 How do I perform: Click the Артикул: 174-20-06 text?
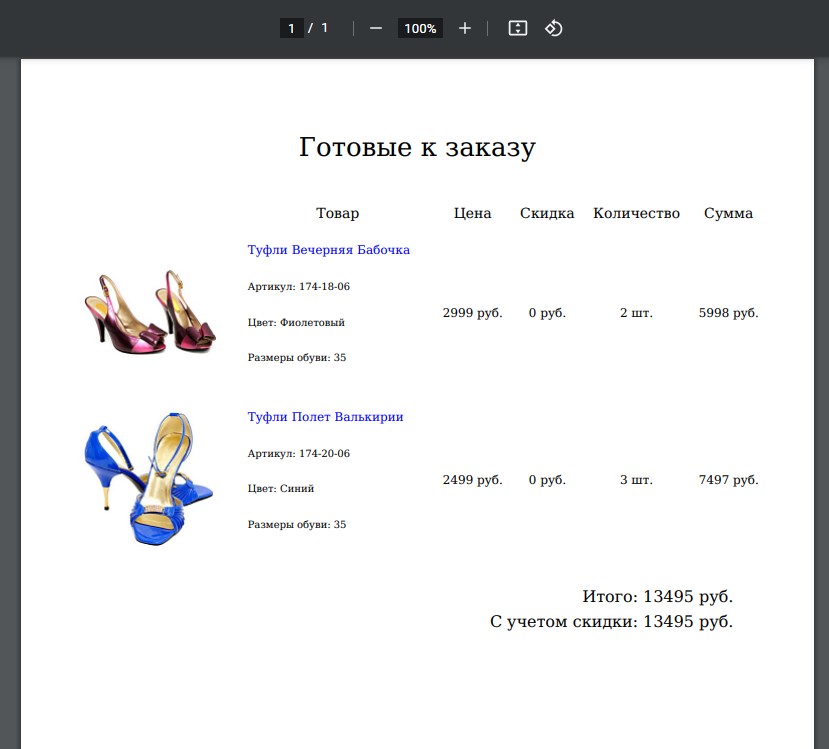coord(299,454)
